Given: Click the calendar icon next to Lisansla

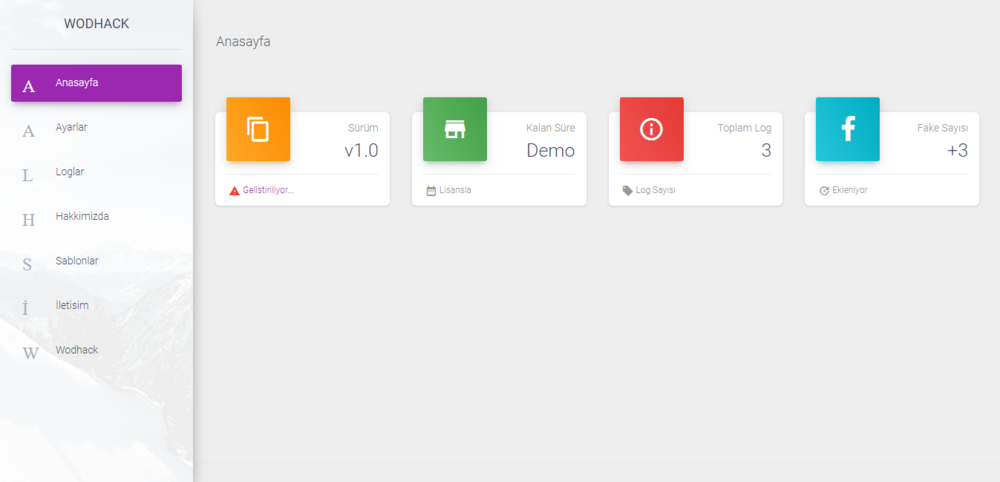Looking at the screenshot, I should pyautogui.click(x=431, y=191).
